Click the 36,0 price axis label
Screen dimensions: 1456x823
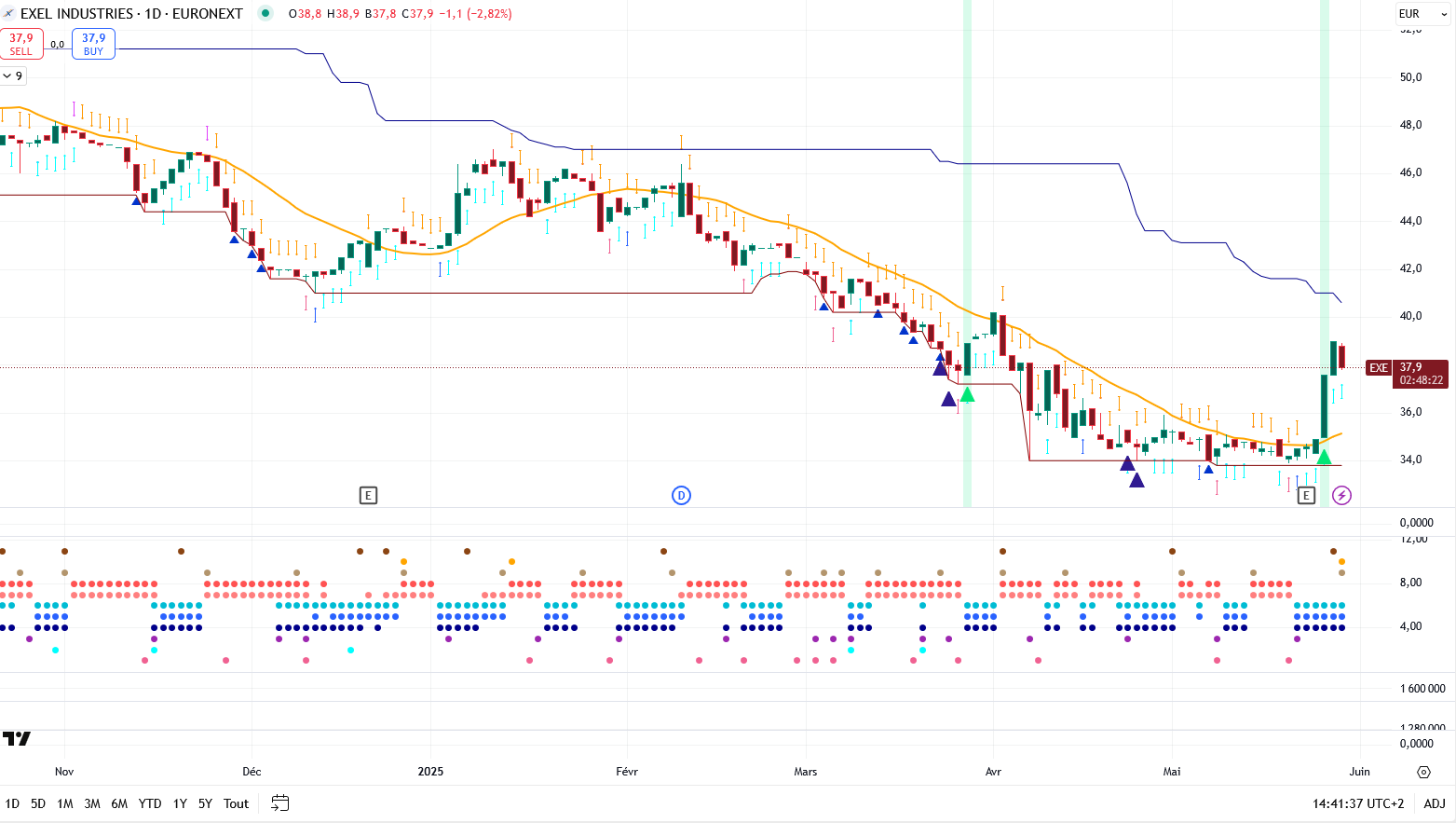pos(1411,412)
